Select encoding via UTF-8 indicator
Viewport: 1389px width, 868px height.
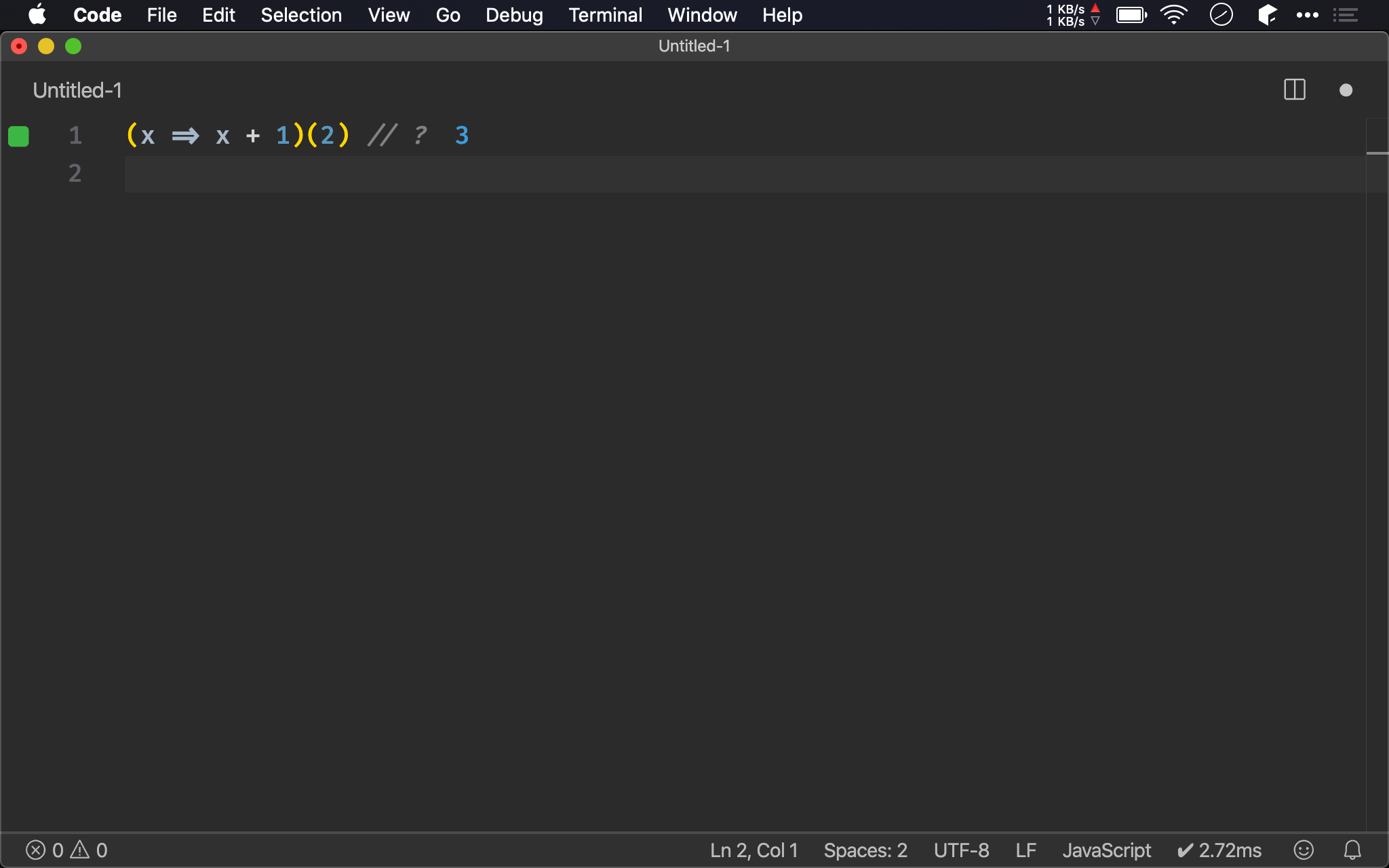pyautogui.click(x=961, y=850)
